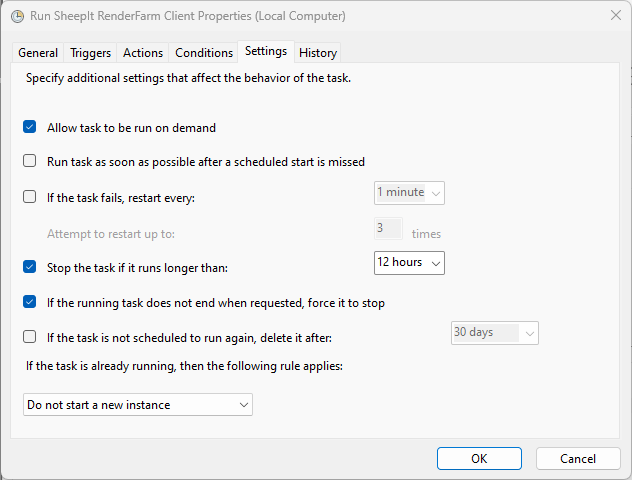The height and width of the screenshot is (480, 632).
Task: Expand the Do not start a new instance dropdown
Action: click(x=138, y=405)
